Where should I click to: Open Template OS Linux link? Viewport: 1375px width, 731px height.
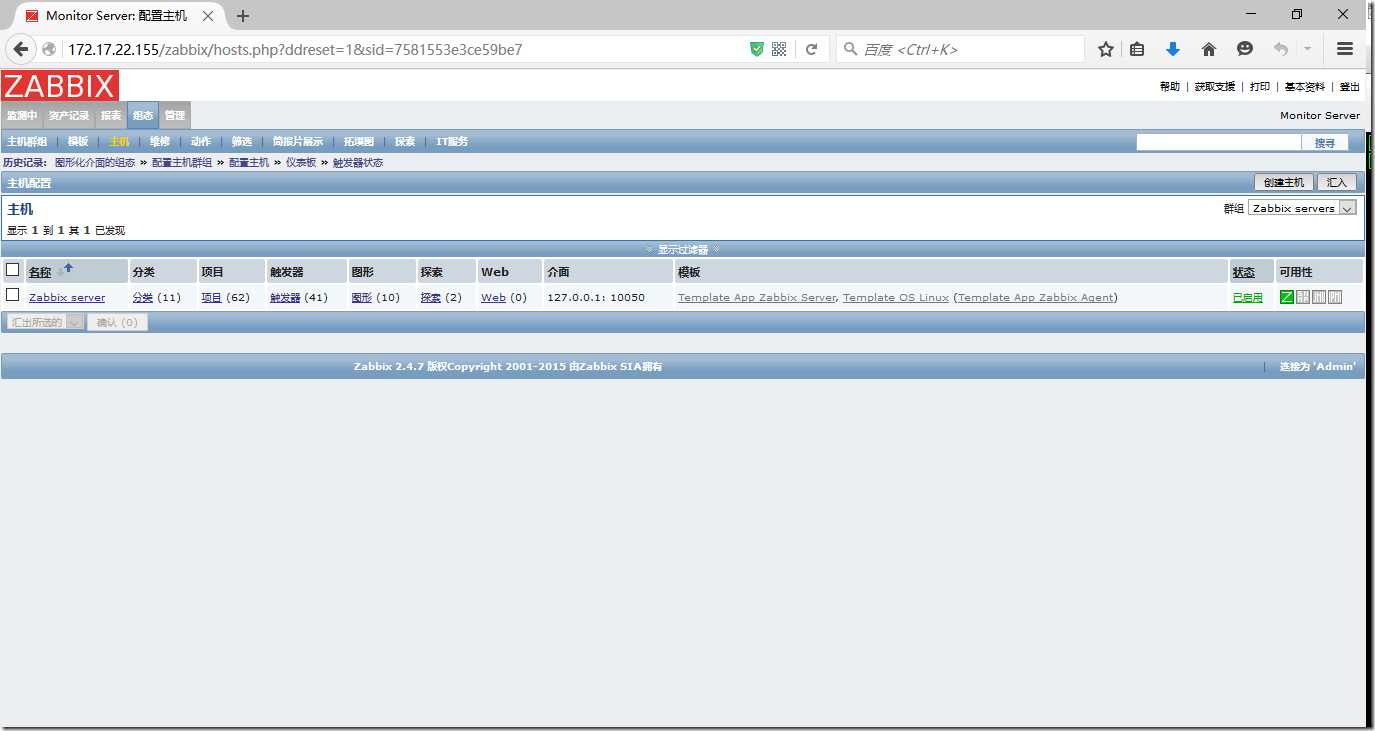pos(896,298)
